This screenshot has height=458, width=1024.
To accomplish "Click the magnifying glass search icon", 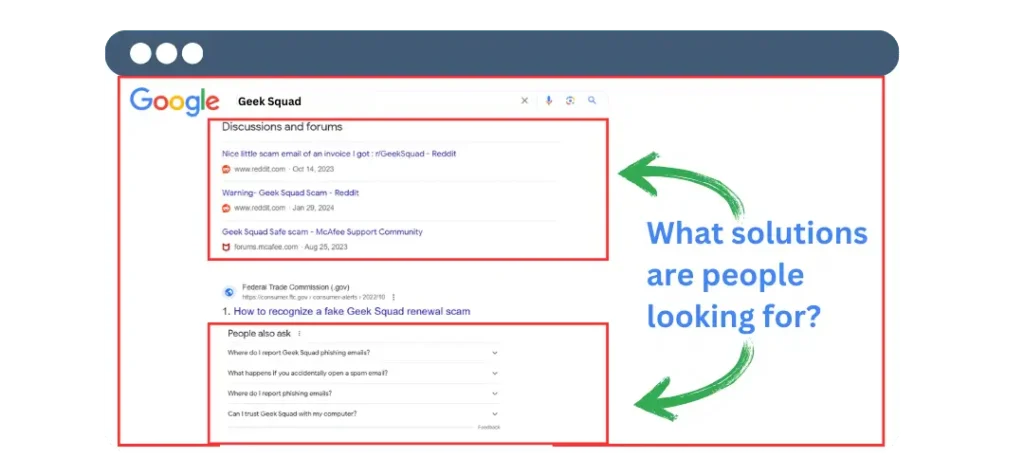I will click(592, 101).
